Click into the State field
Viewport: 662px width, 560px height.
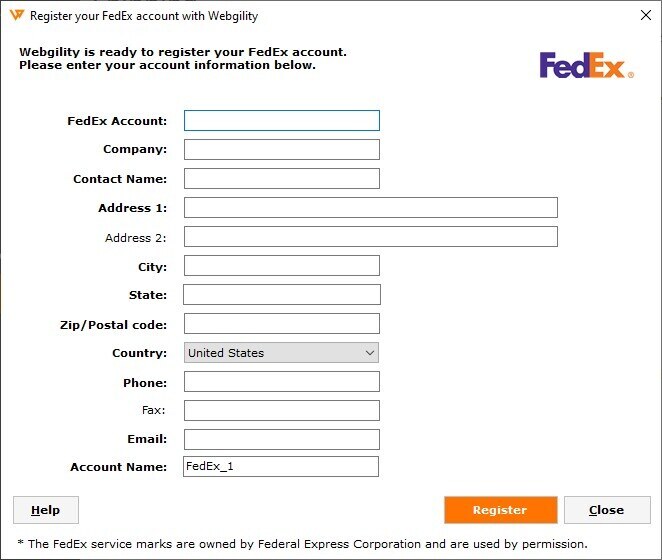coord(282,295)
